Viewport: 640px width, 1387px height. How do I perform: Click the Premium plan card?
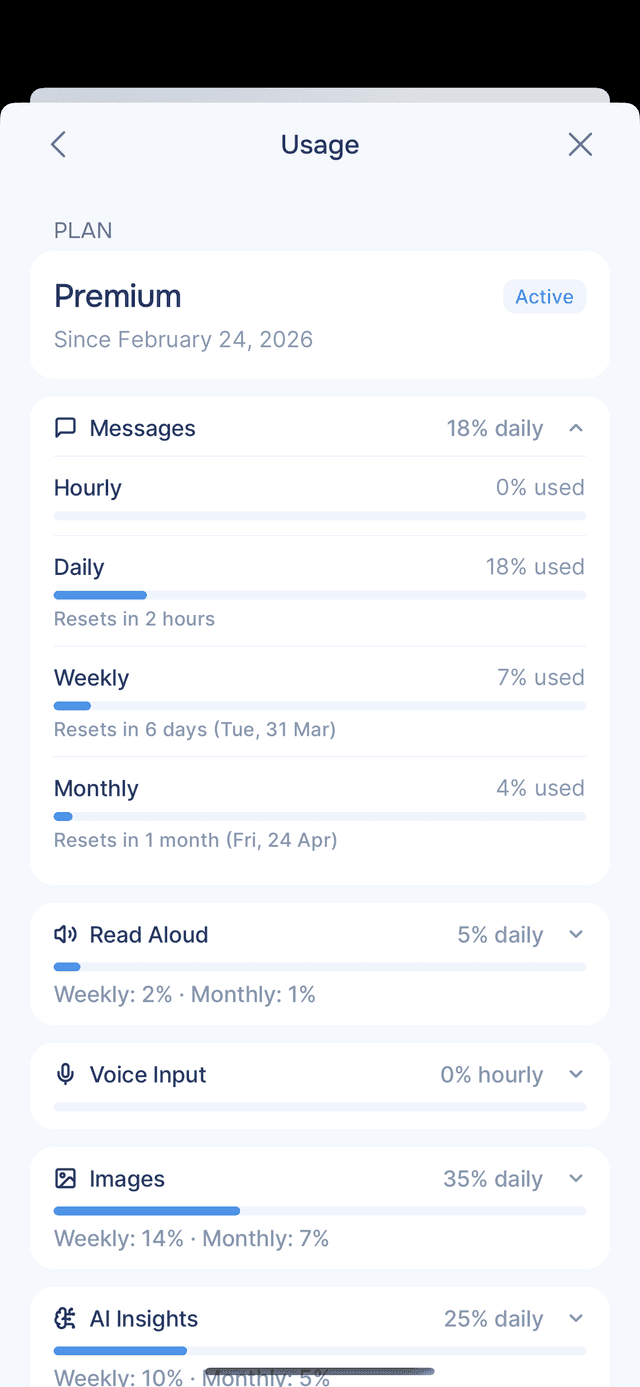[320, 315]
